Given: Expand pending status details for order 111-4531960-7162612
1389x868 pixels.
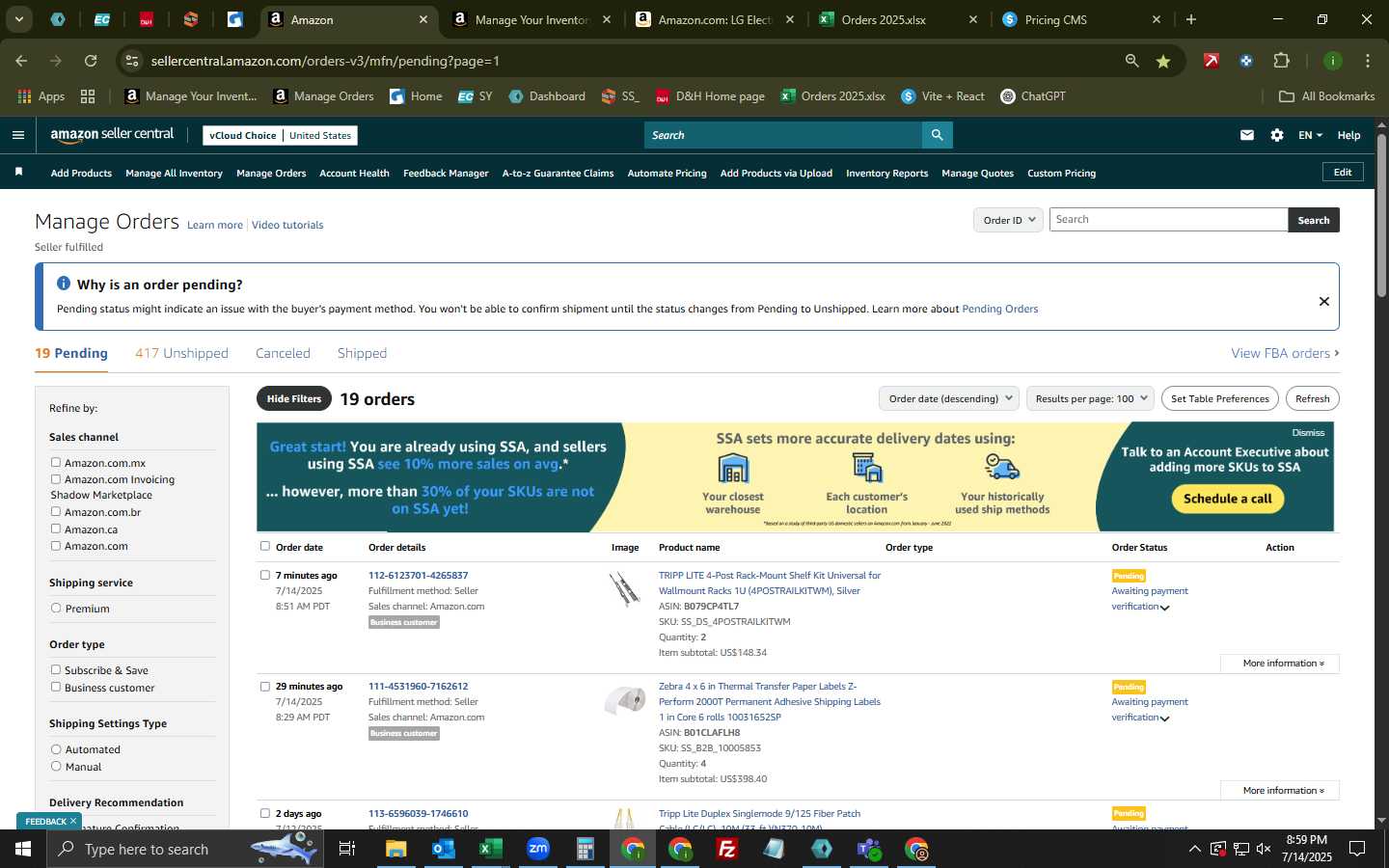Looking at the screenshot, I should pyautogui.click(x=1165, y=719).
